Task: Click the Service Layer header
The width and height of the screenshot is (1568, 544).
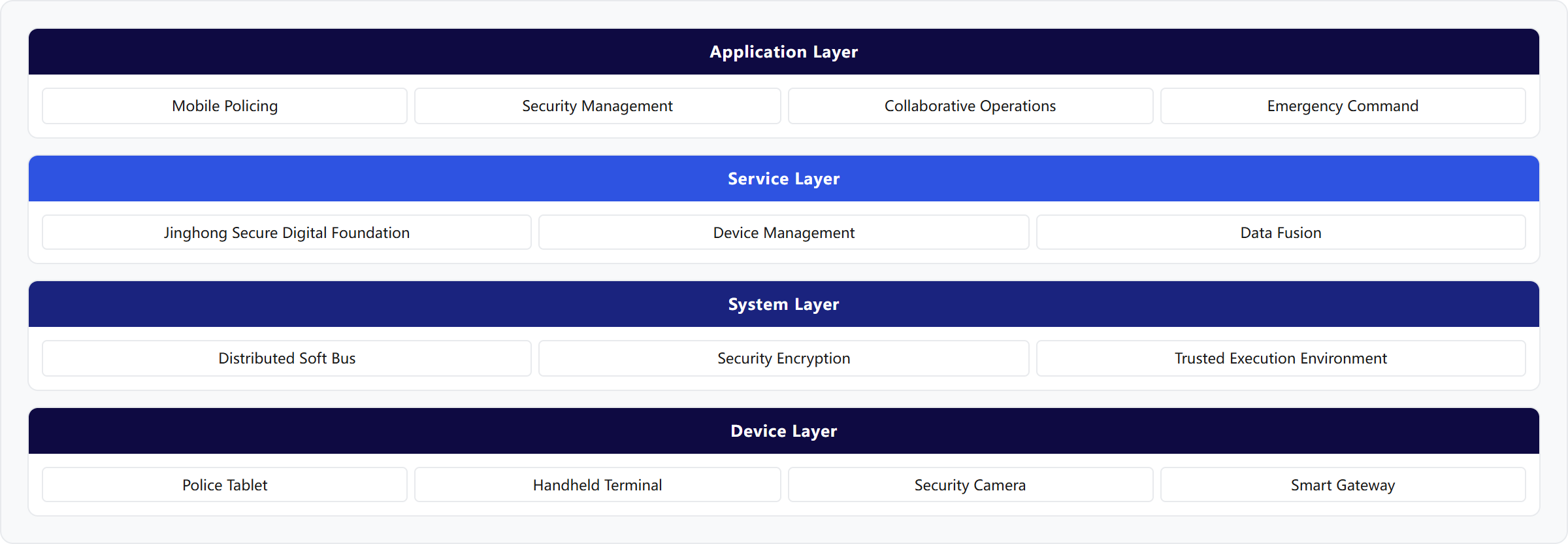Action: coord(784,178)
